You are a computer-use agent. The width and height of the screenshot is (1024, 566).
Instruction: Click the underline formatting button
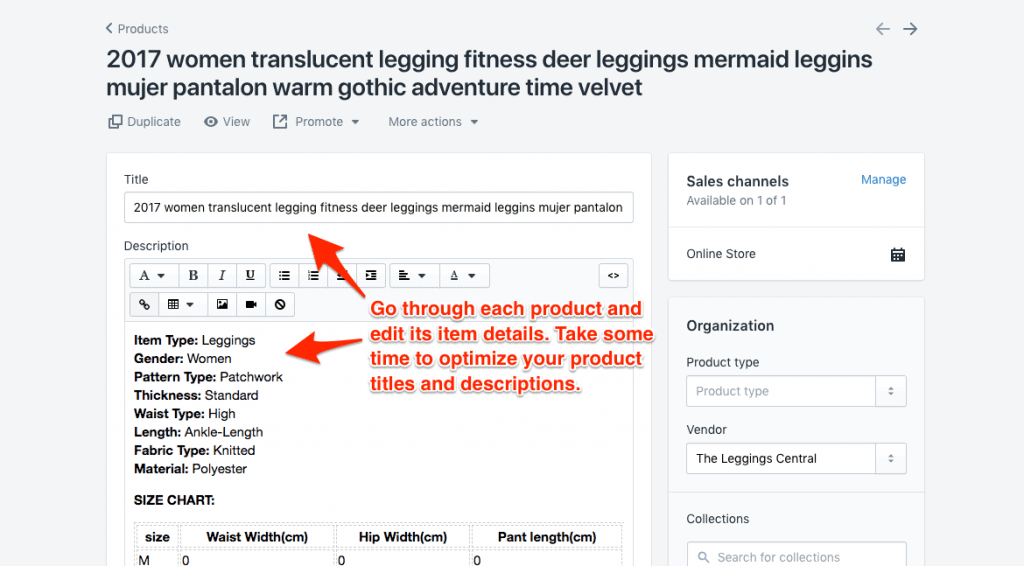point(250,275)
